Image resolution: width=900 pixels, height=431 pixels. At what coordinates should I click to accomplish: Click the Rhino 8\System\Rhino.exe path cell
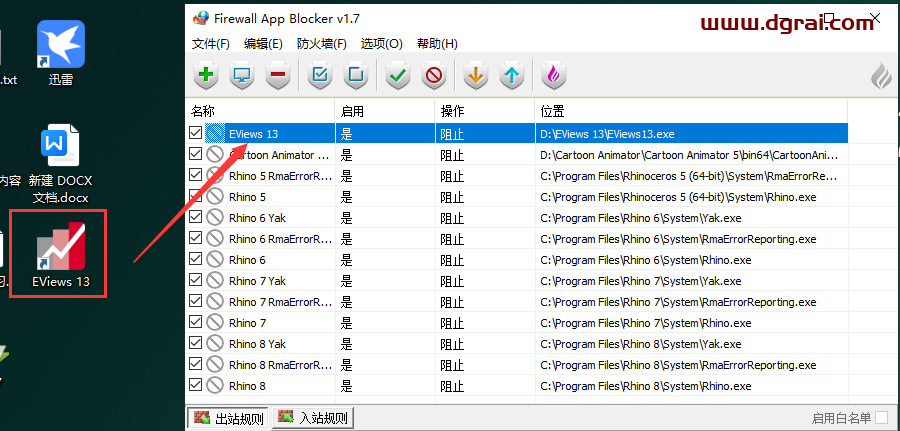(646, 386)
